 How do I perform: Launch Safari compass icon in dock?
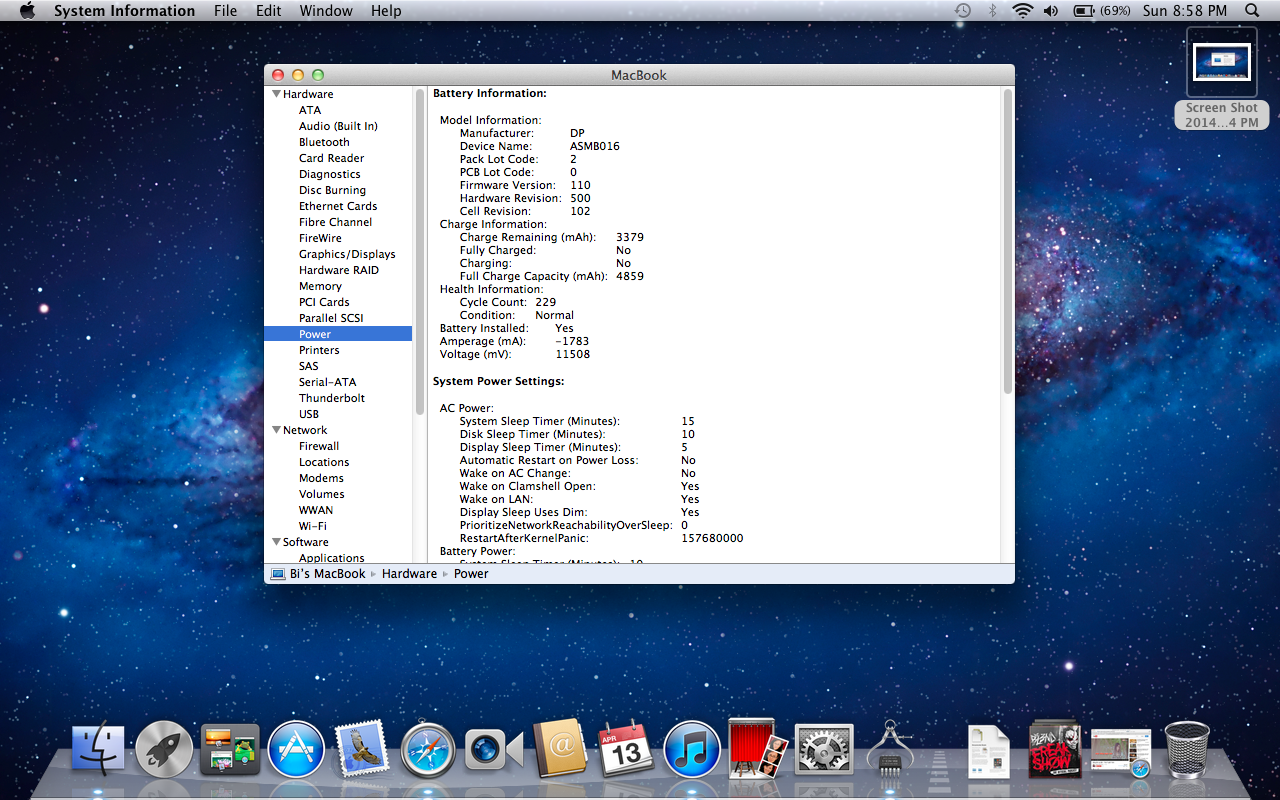point(428,750)
